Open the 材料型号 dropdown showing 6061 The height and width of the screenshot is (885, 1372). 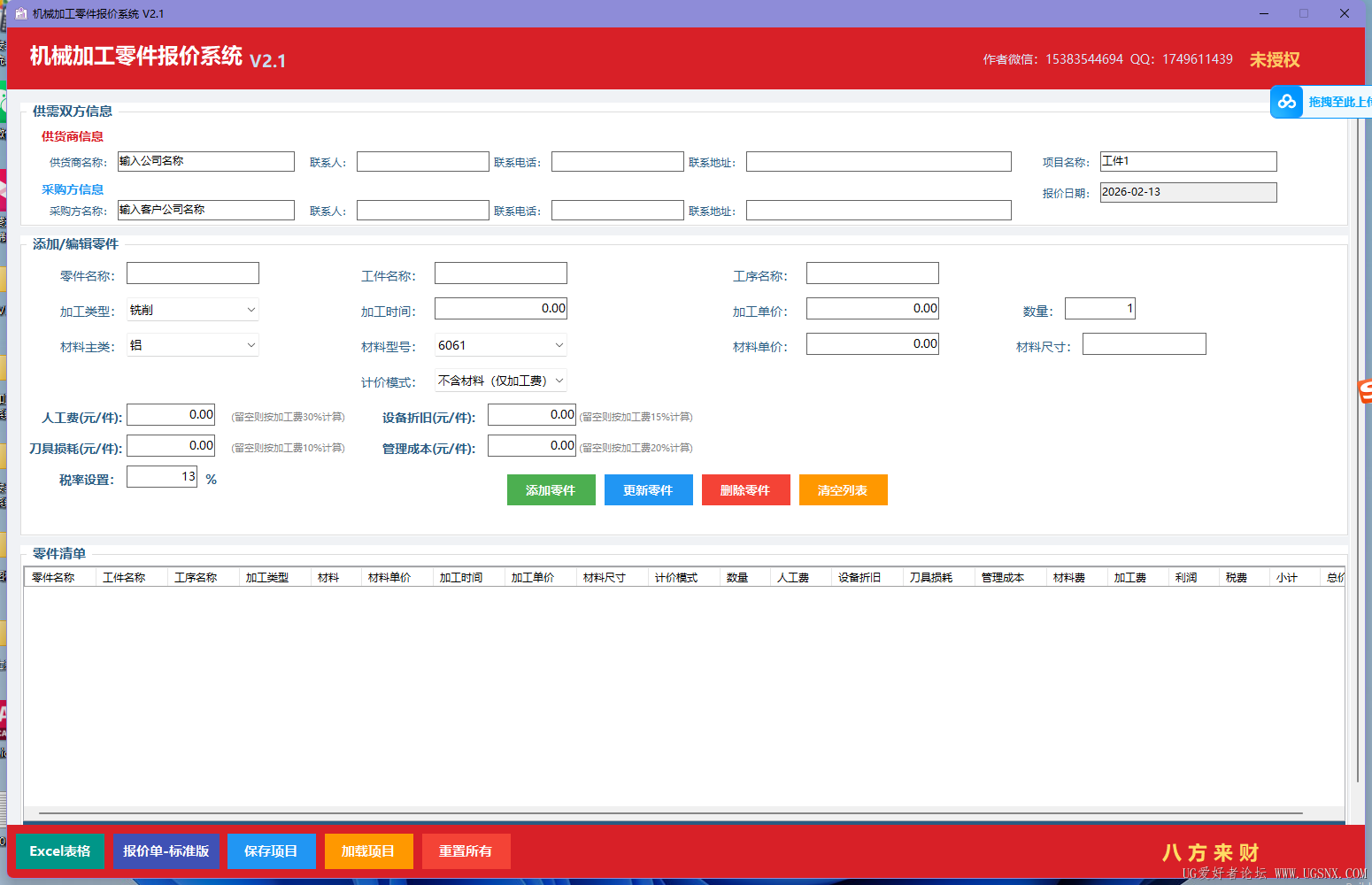click(500, 345)
